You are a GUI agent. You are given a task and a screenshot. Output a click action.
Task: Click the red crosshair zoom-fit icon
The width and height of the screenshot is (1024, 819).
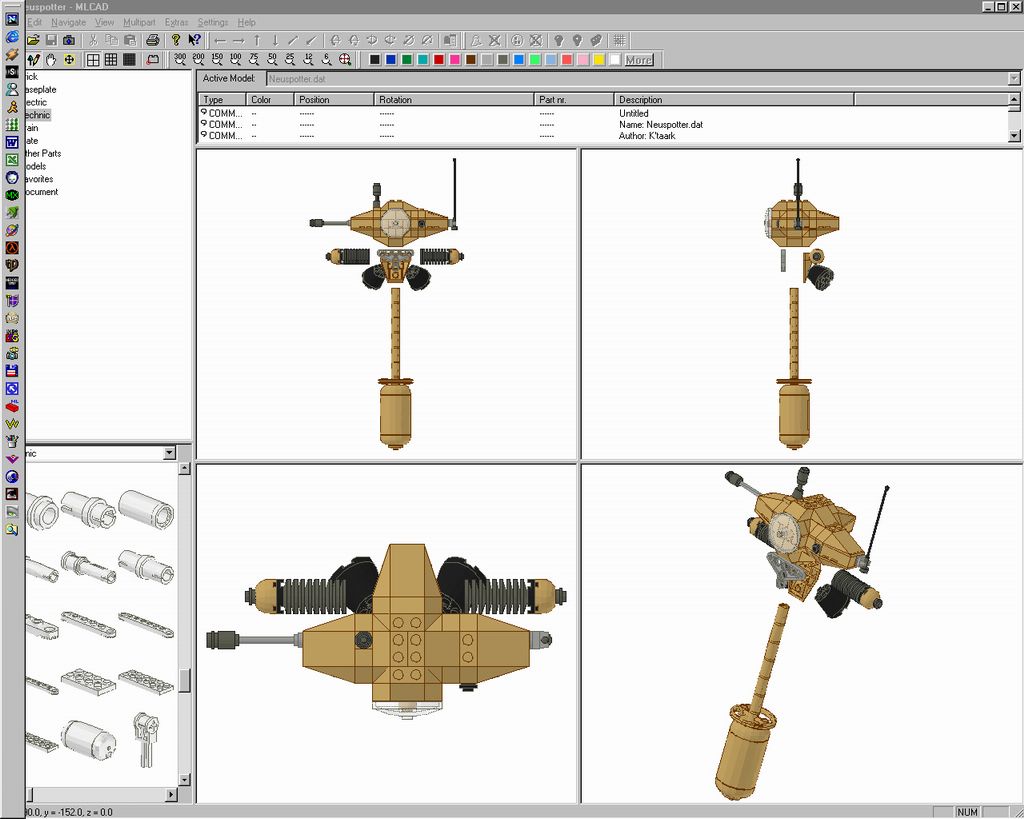[345, 60]
